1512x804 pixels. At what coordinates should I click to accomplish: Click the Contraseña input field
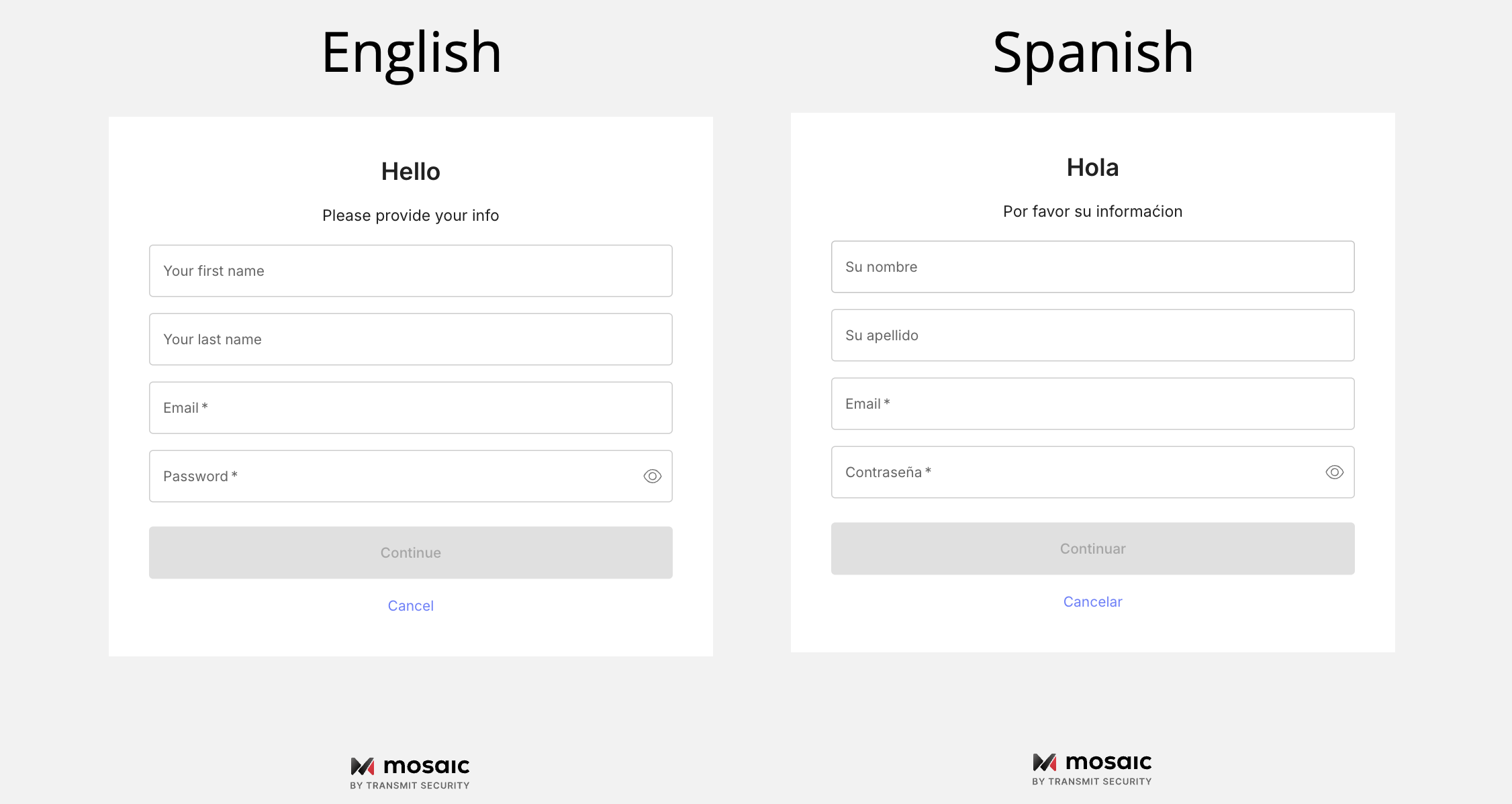pyautogui.click(x=1074, y=472)
